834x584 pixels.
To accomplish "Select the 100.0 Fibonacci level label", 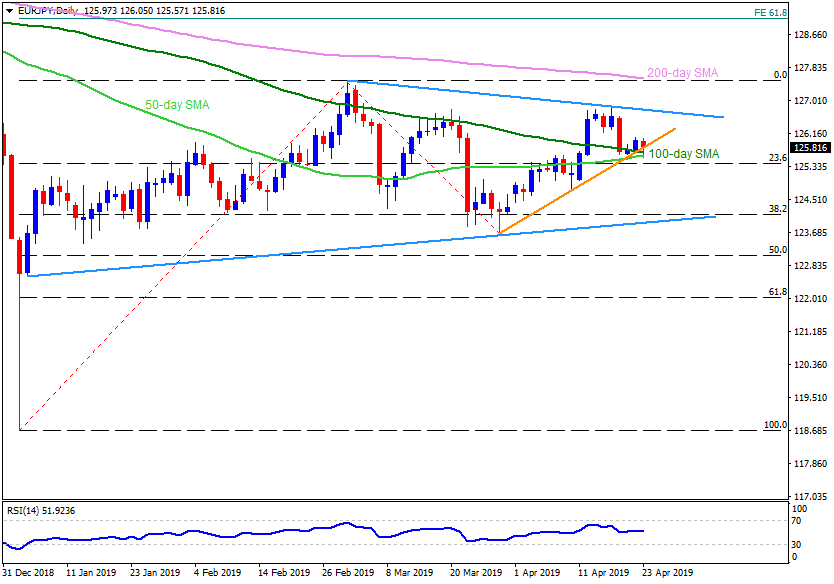I will [x=775, y=425].
